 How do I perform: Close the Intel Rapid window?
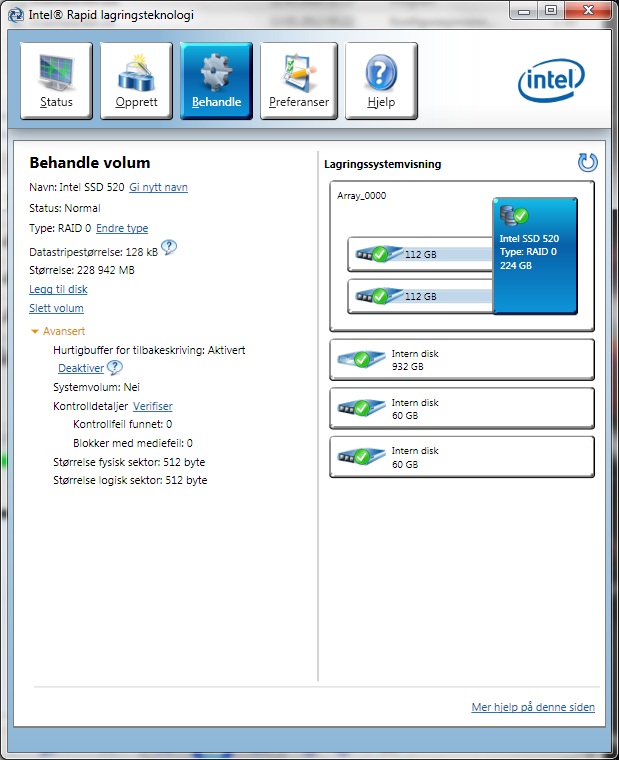click(x=588, y=11)
